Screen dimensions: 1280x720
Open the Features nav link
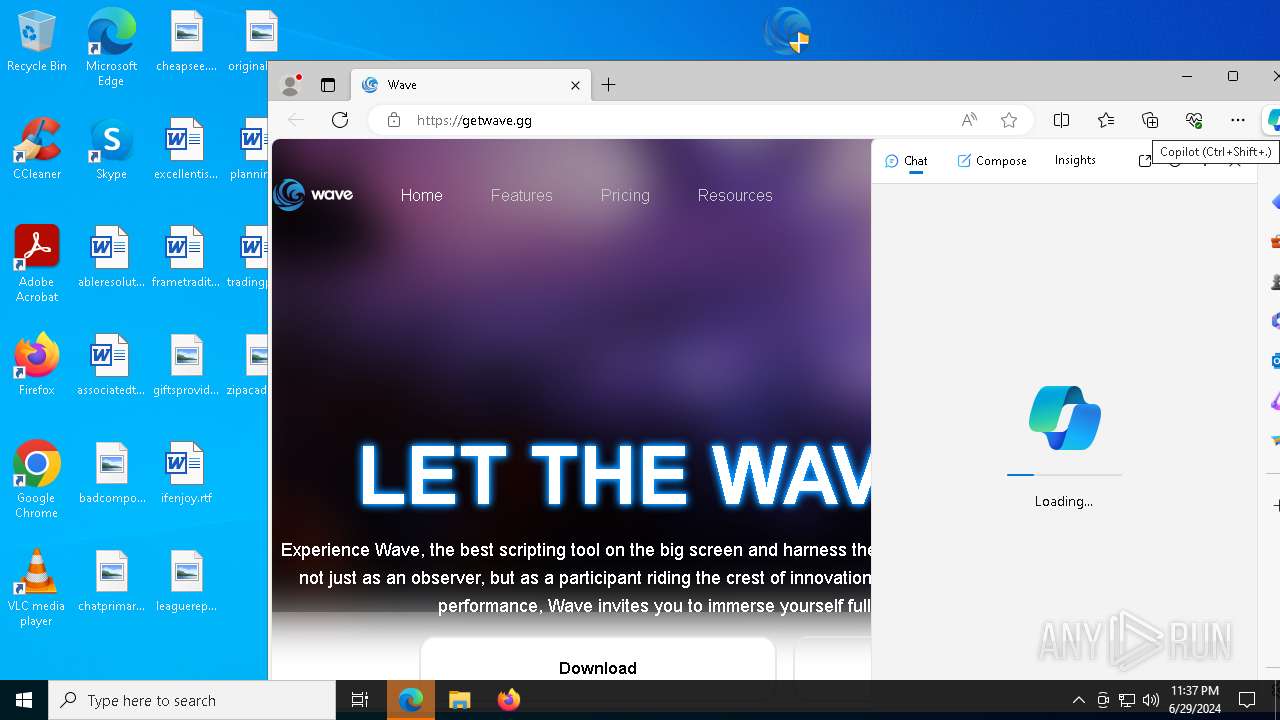pos(521,195)
